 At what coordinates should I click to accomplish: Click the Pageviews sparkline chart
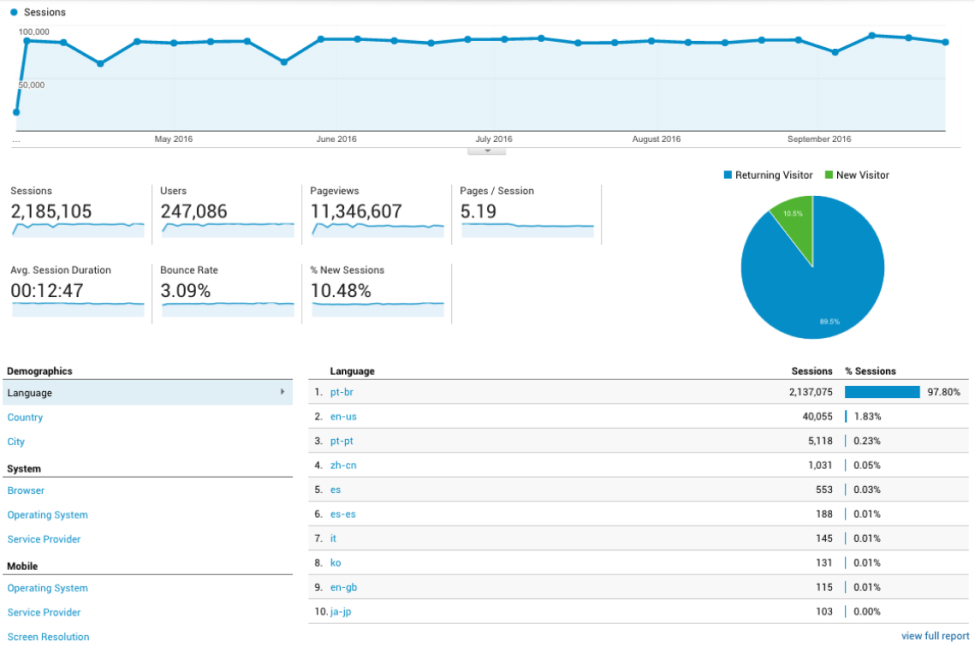click(378, 228)
